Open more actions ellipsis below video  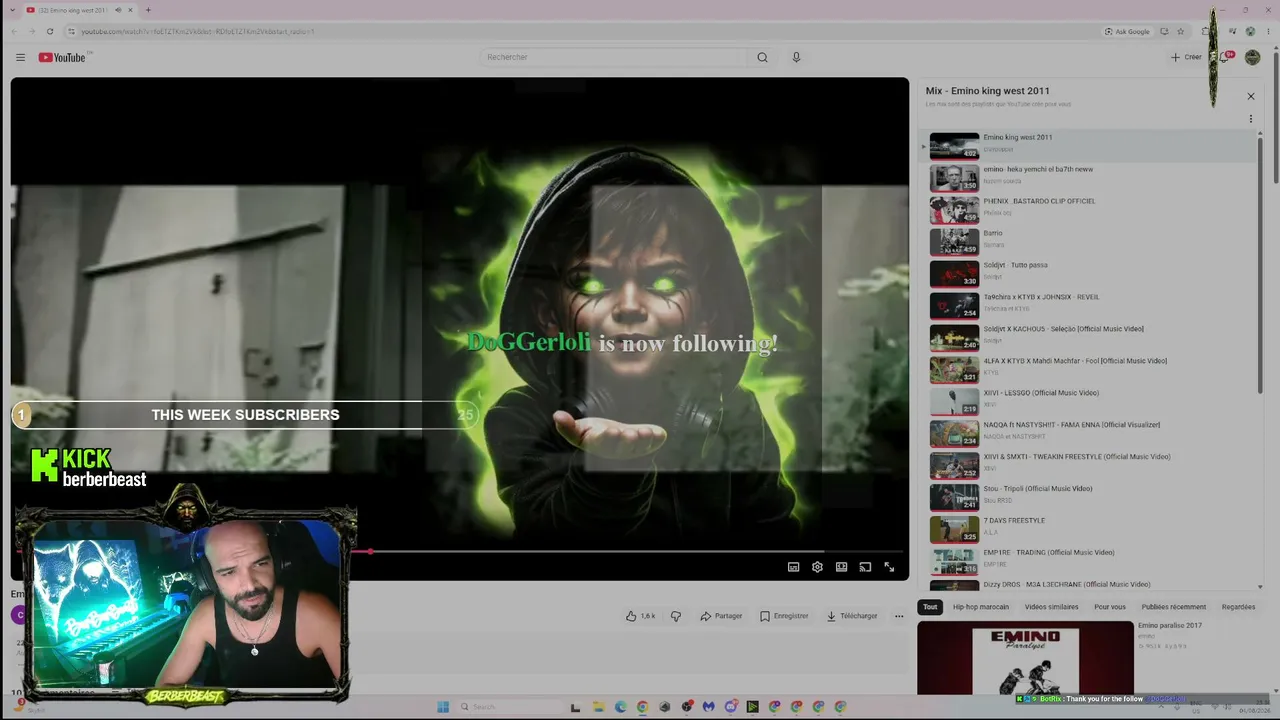pos(898,616)
